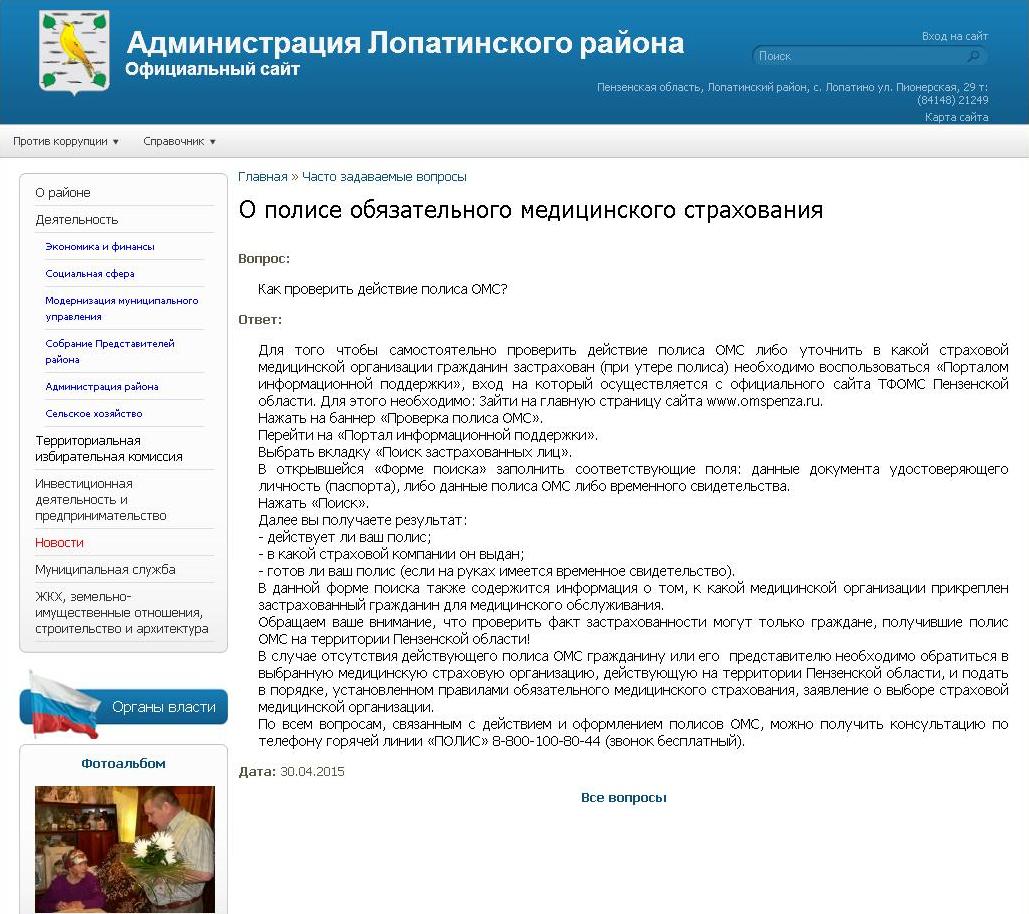
Task: Open Администрация района submenu link
Action: 102,386
